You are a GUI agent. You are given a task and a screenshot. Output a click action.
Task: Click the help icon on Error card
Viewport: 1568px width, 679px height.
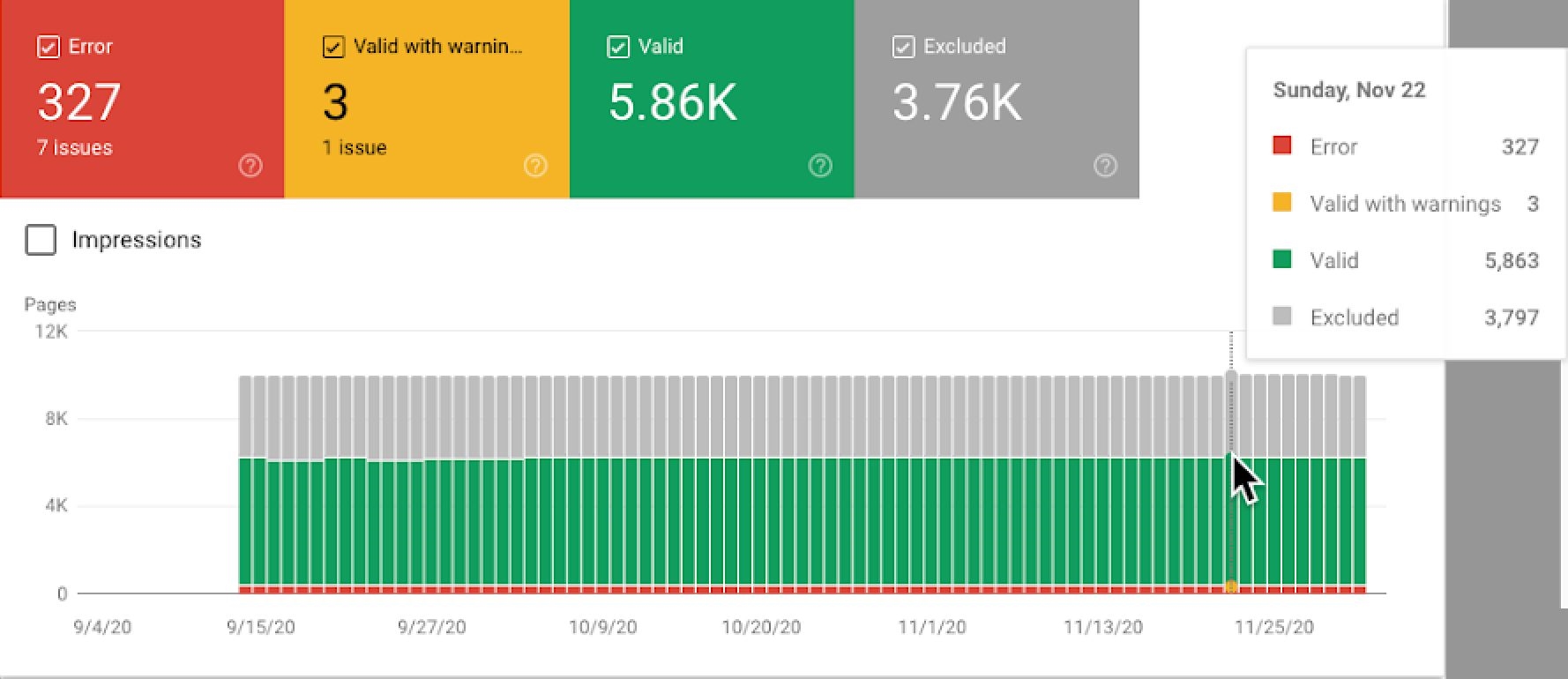tap(250, 166)
